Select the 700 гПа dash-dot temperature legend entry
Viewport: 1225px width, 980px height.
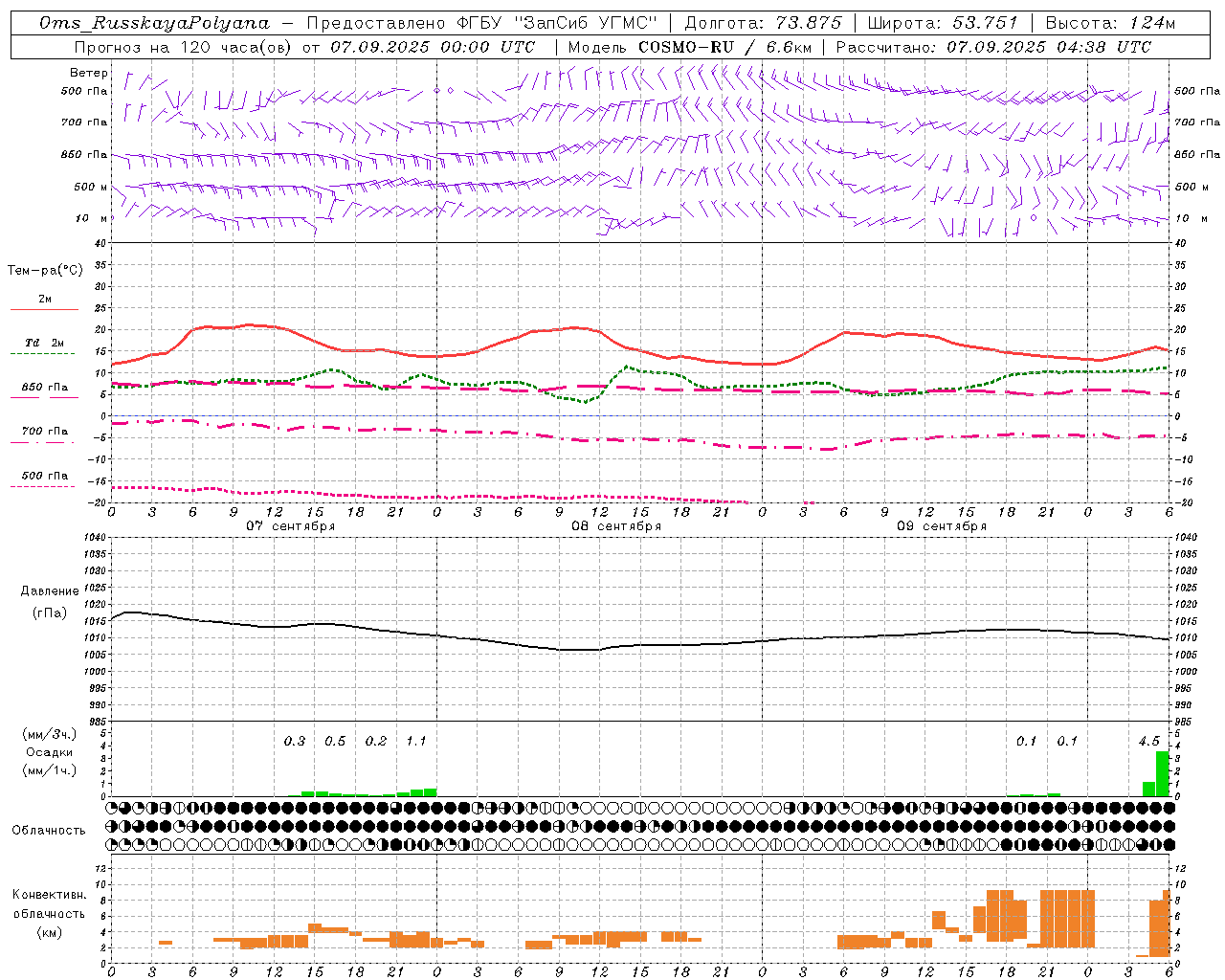point(45,432)
